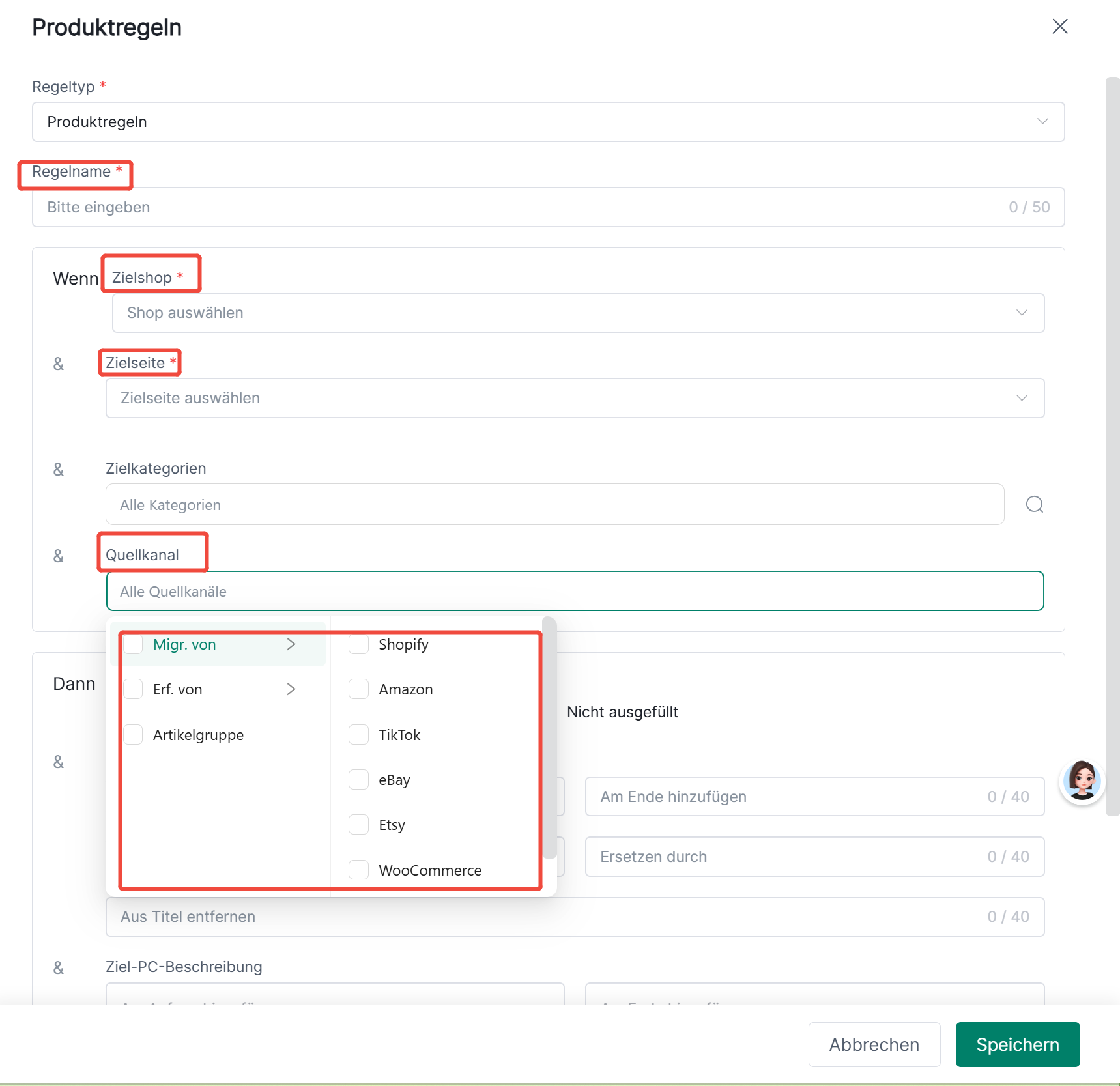
Task: Tick the TikTok checkbox
Action: tap(358, 735)
